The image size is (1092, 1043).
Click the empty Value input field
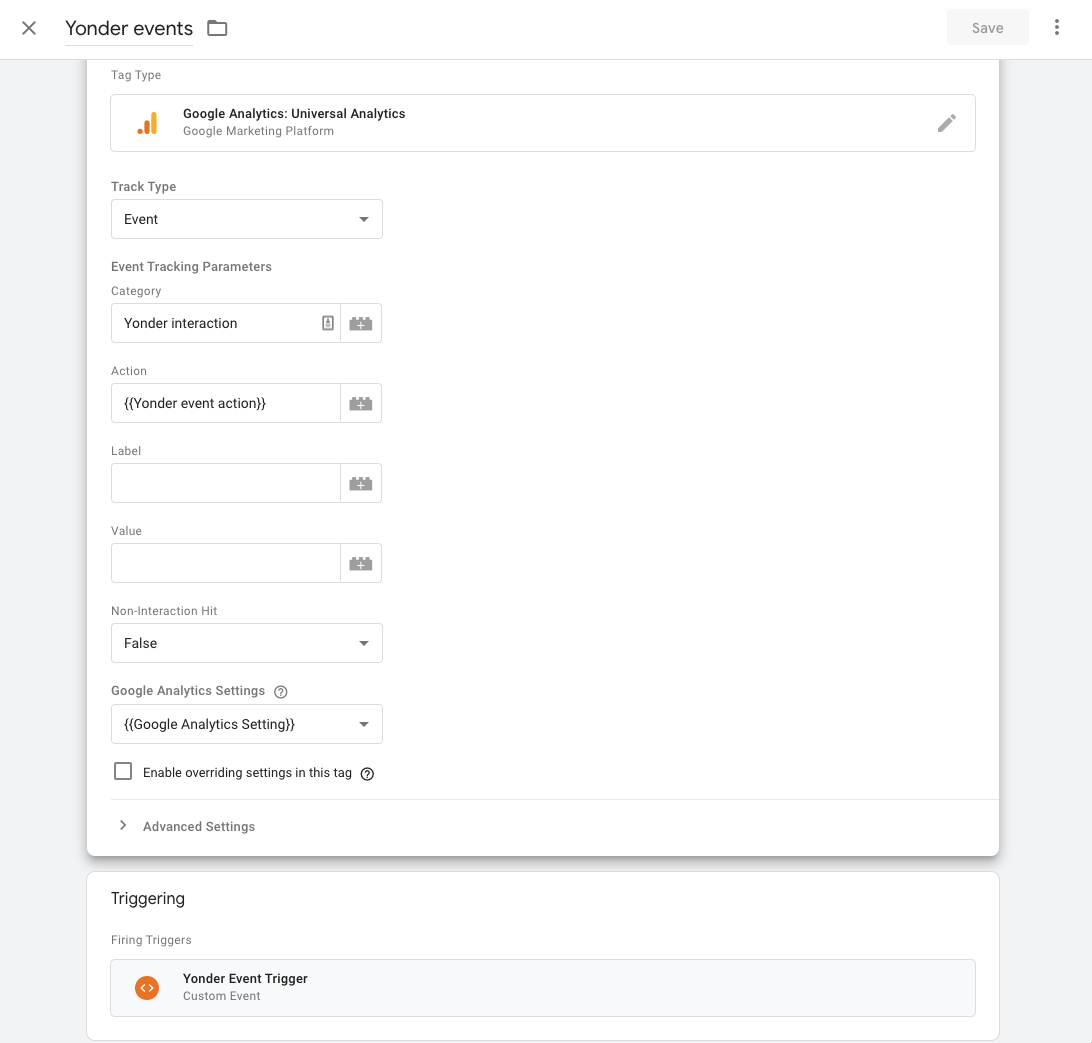[226, 563]
